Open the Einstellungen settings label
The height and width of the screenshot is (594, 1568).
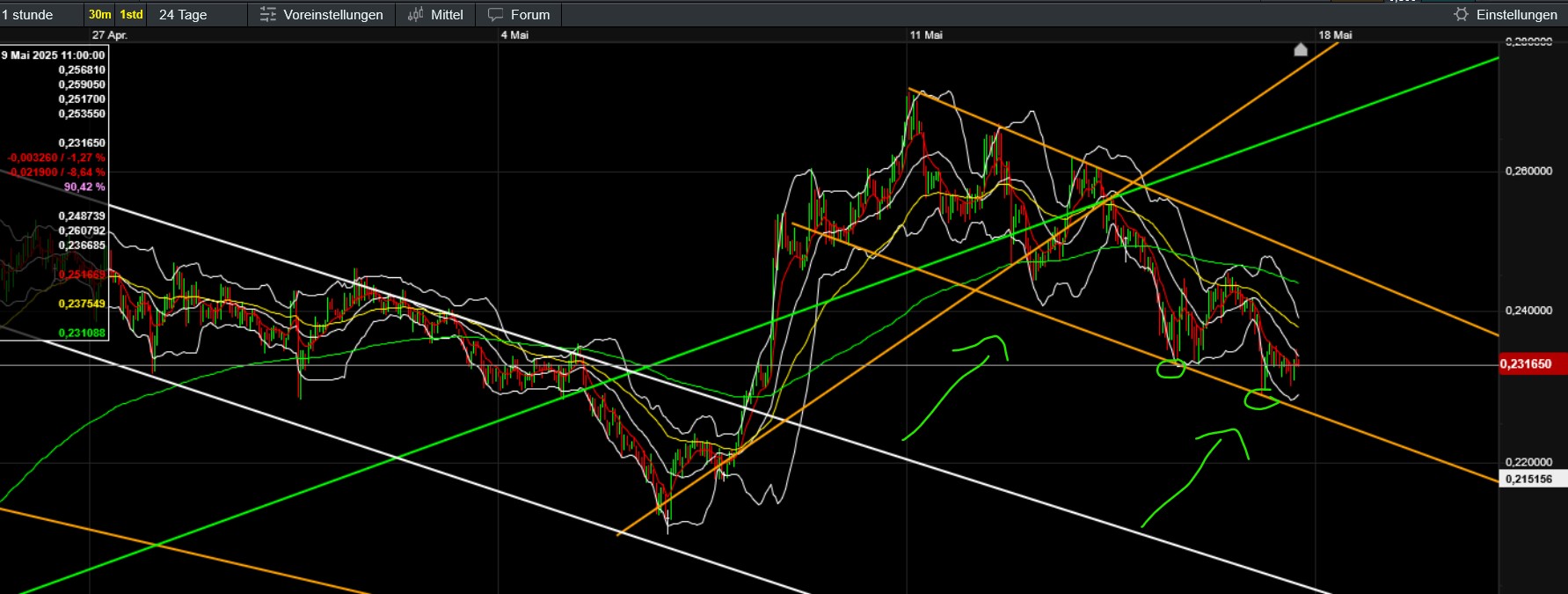pyautogui.click(x=1517, y=14)
